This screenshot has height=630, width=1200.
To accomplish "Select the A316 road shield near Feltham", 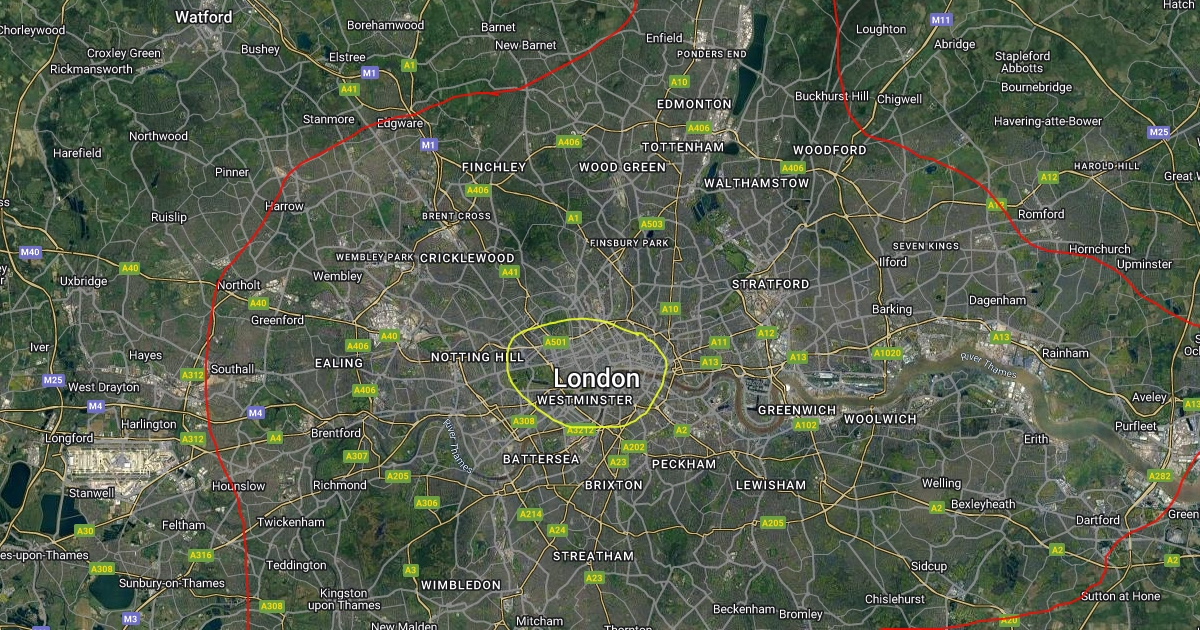I will (x=201, y=555).
